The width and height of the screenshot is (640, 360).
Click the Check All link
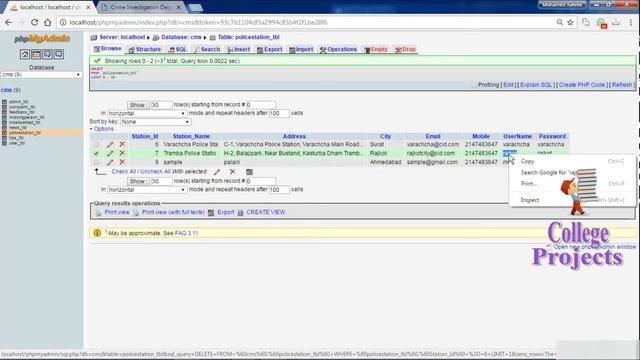click(124, 172)
